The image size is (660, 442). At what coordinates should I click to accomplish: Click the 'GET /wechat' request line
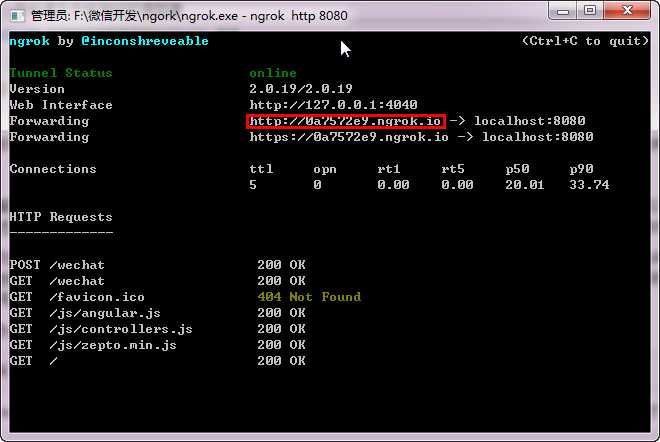pyautogui.click(x=57, y=281)
